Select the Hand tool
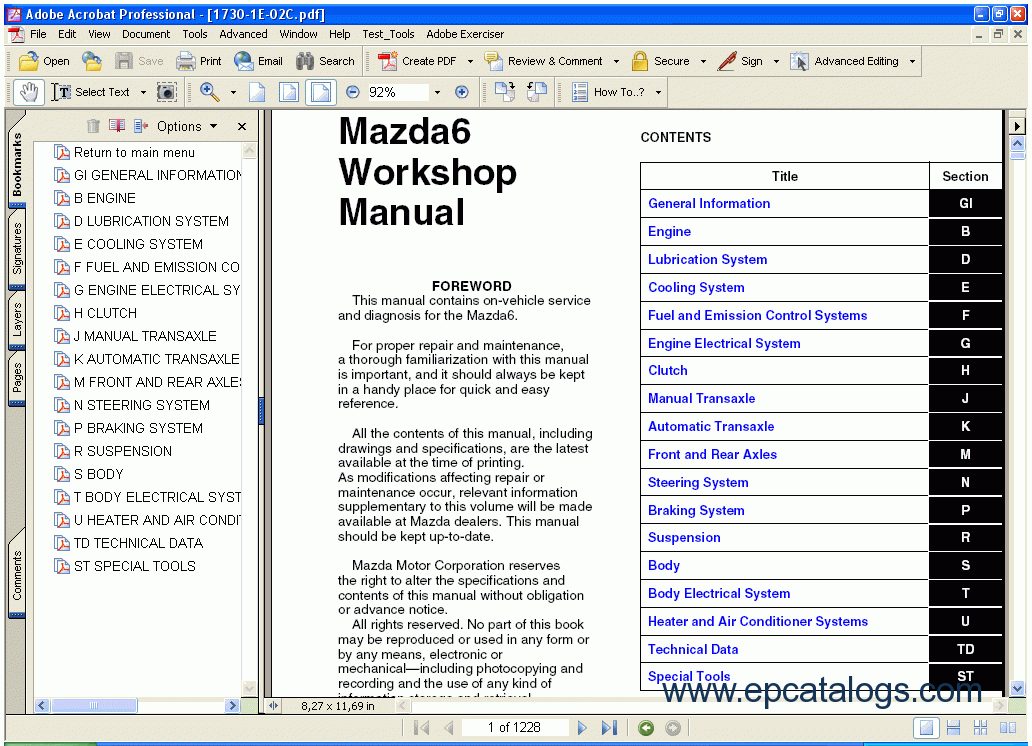Viewport: 1032px width, 746px height. click(x=28, y=92)
